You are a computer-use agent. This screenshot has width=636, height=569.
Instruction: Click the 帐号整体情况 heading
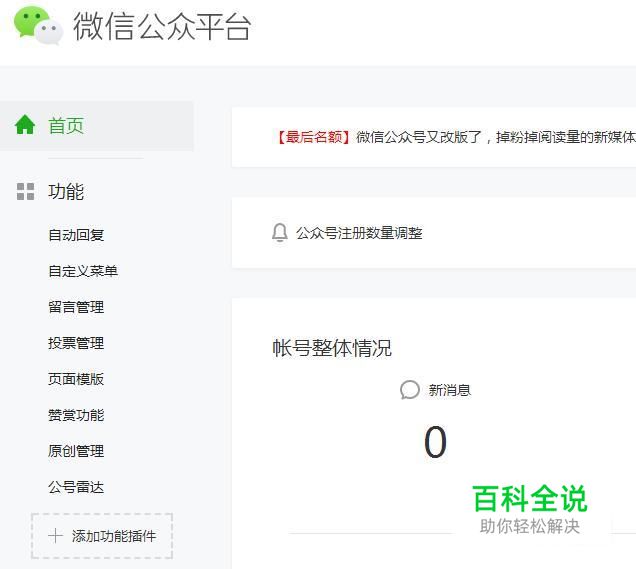coord(332,348)
